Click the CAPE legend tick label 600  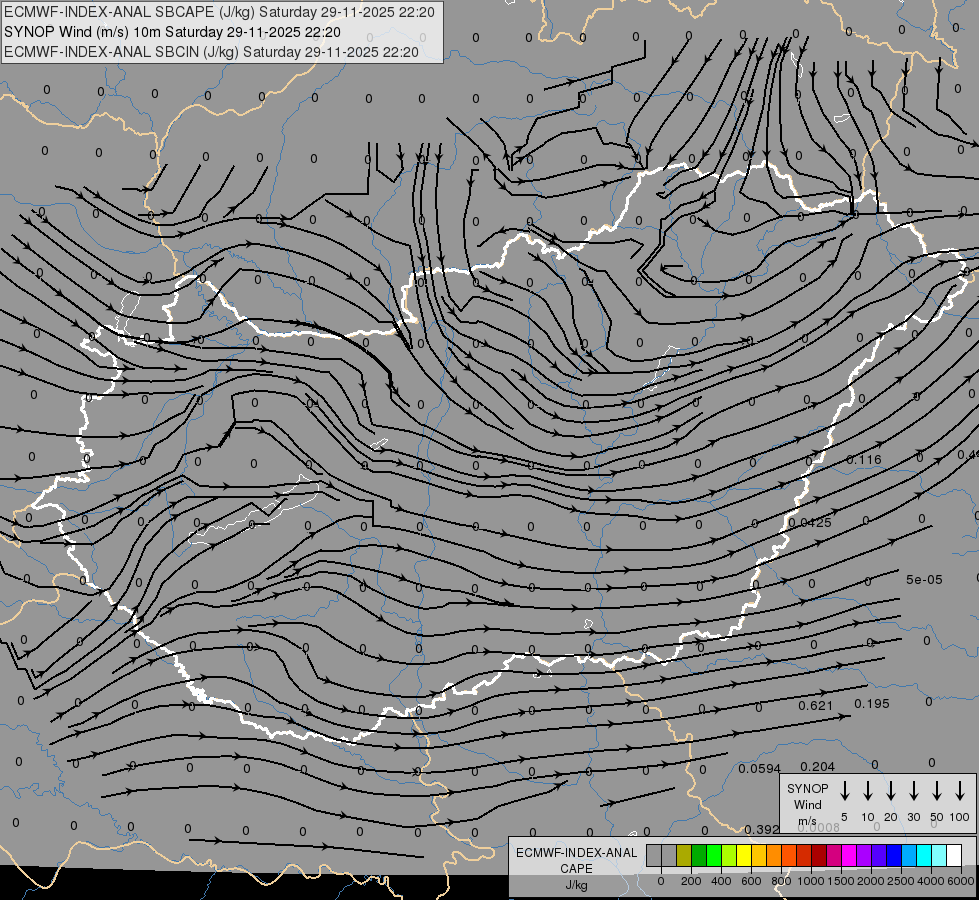751,881
